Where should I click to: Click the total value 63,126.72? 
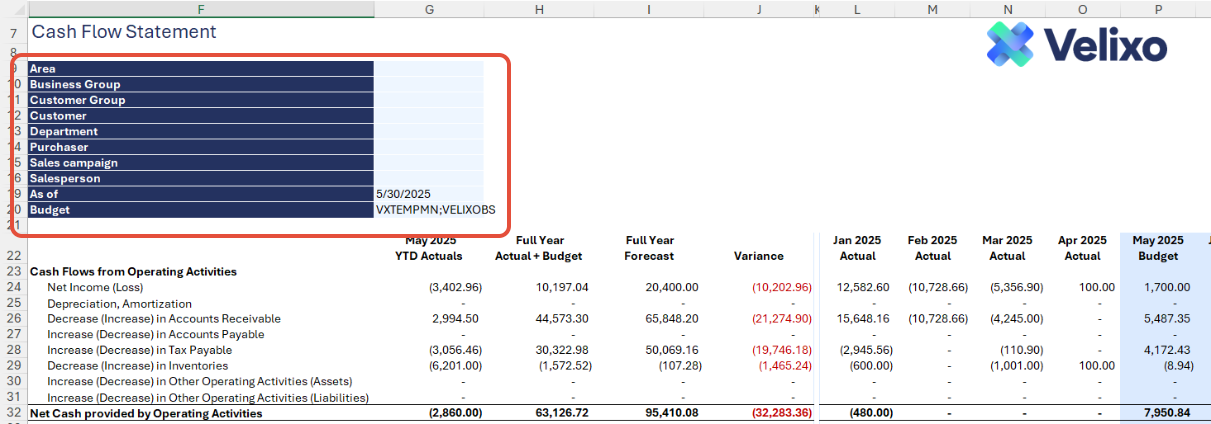tap(564, 413)
